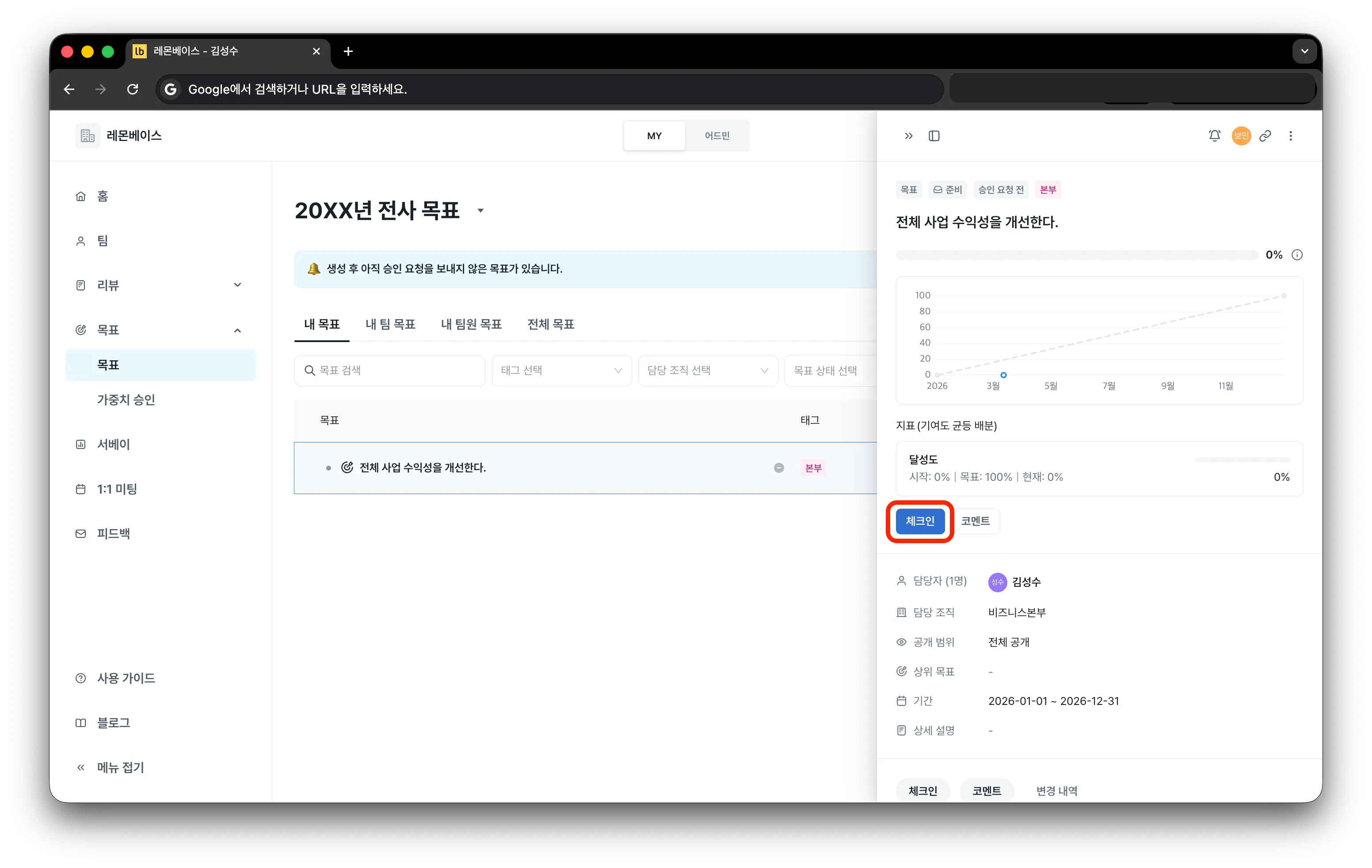Expand the 리뷰 menu chevron

238,285
